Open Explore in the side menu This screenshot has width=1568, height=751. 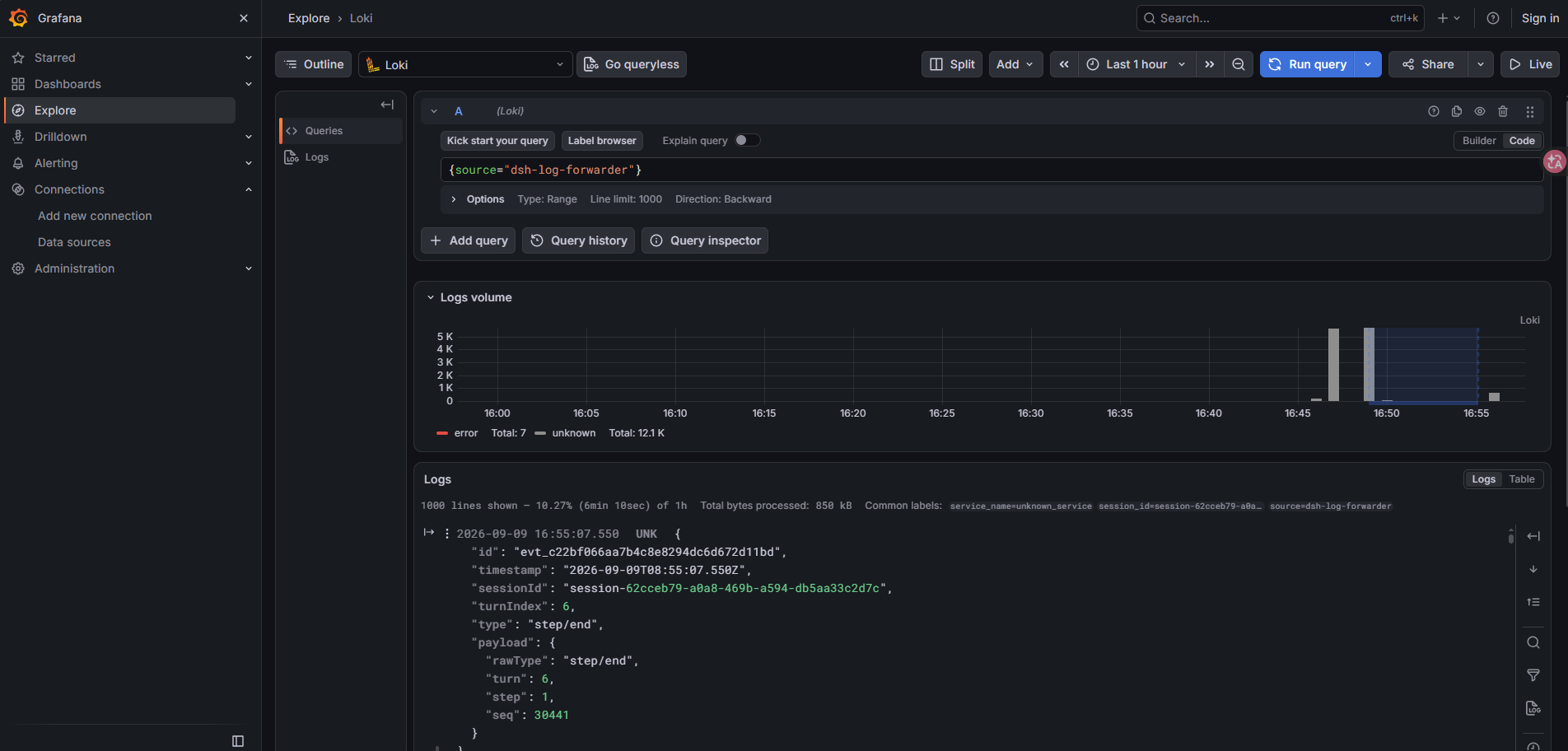pos(120,110)
